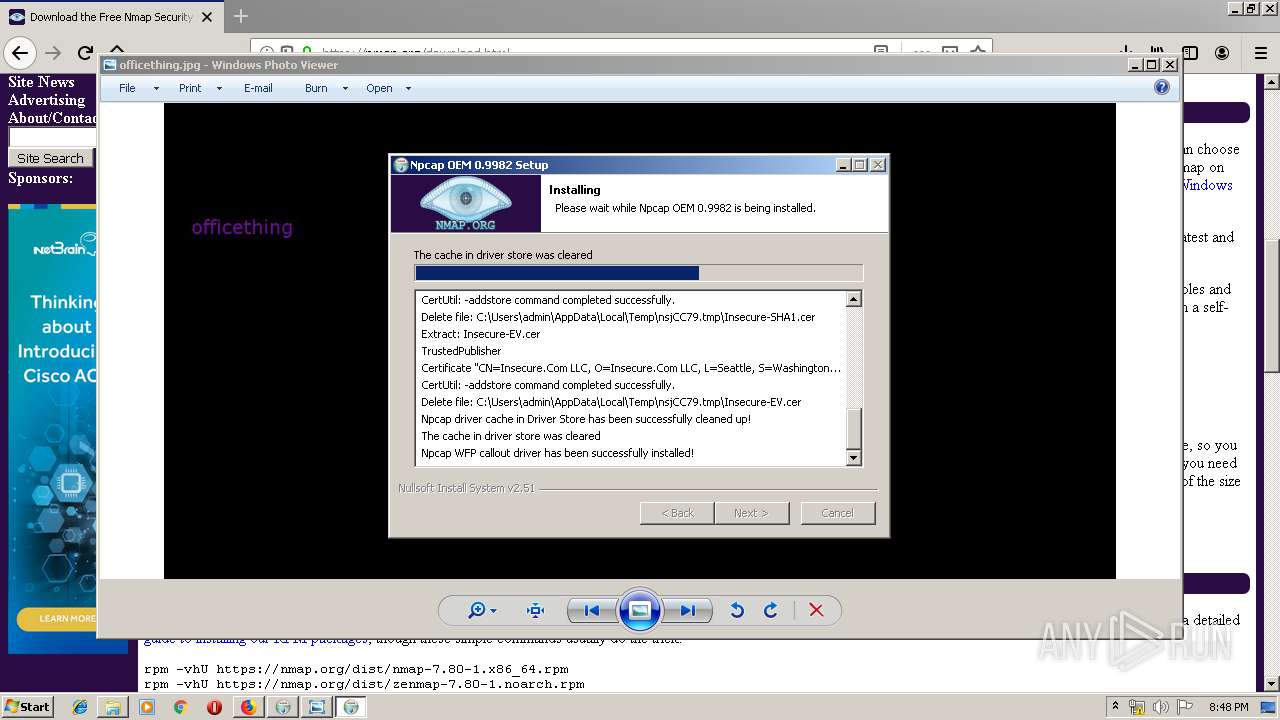Image resolution: width=1280 pixels, height=720 pixels.
Task: Click the volume speaker tray icon
Action: (1160, 707)
